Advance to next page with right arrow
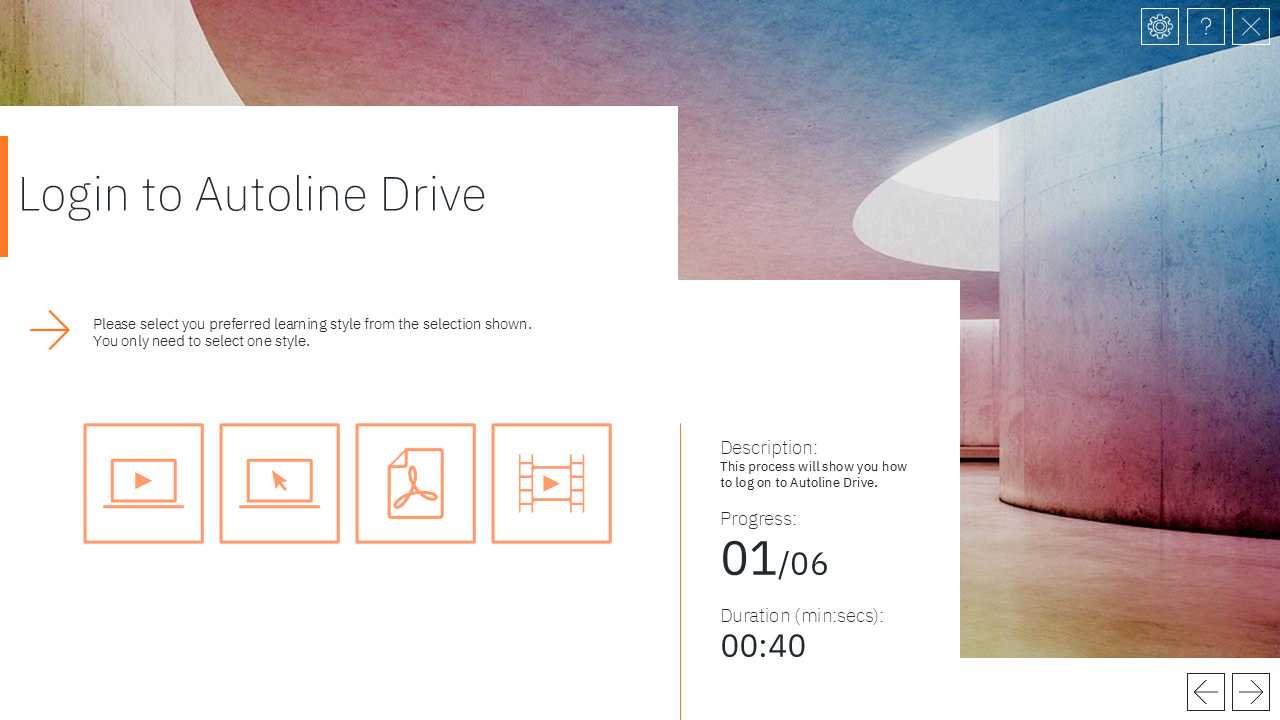The width and height of the screenshot is (1280, 720). 1251,692
